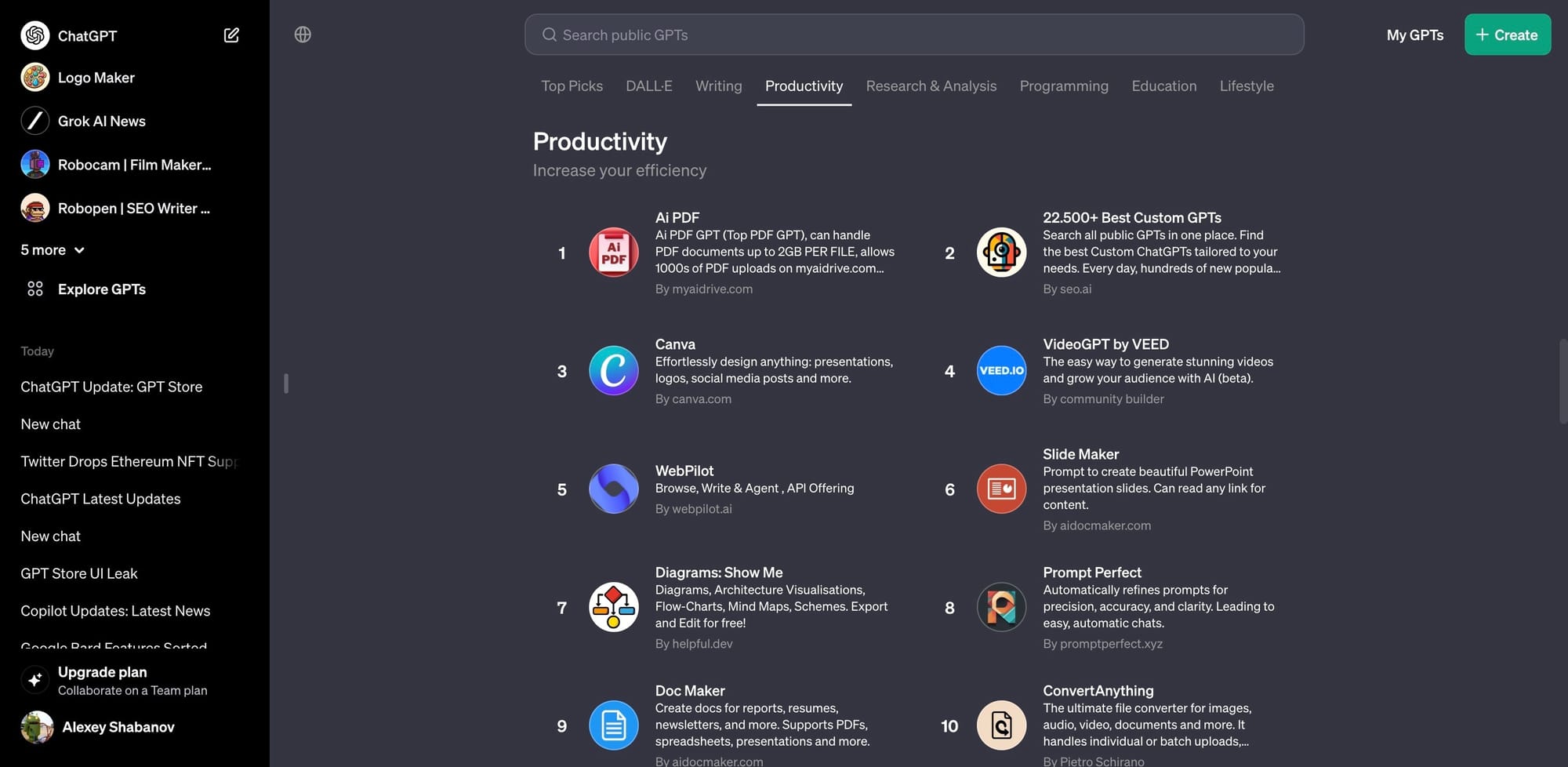Open My GPTs
The width and height of the screenshot is (1568, 767).
pos(1415,35)
